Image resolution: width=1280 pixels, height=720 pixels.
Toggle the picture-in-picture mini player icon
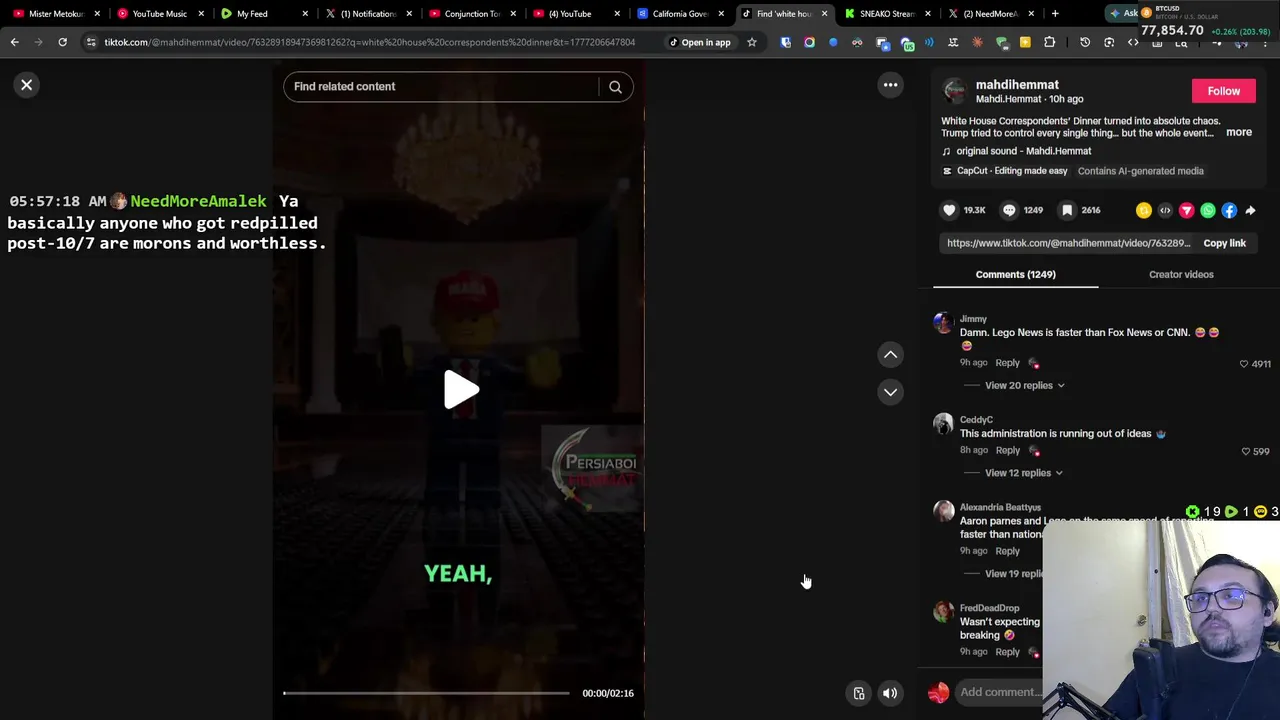click(859, 693)
